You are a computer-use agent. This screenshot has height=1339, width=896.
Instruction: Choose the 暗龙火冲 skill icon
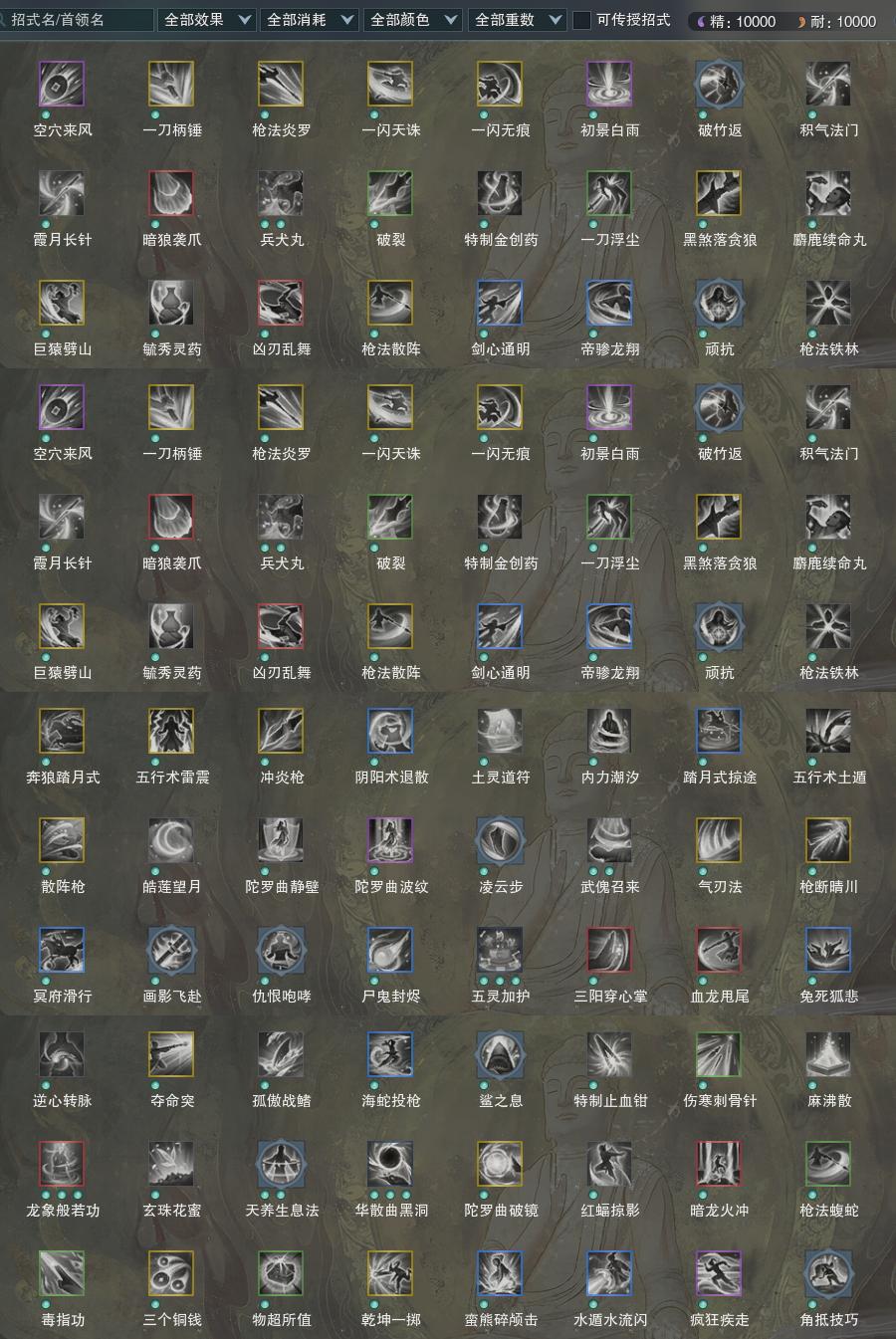(x=719, y=1164)
